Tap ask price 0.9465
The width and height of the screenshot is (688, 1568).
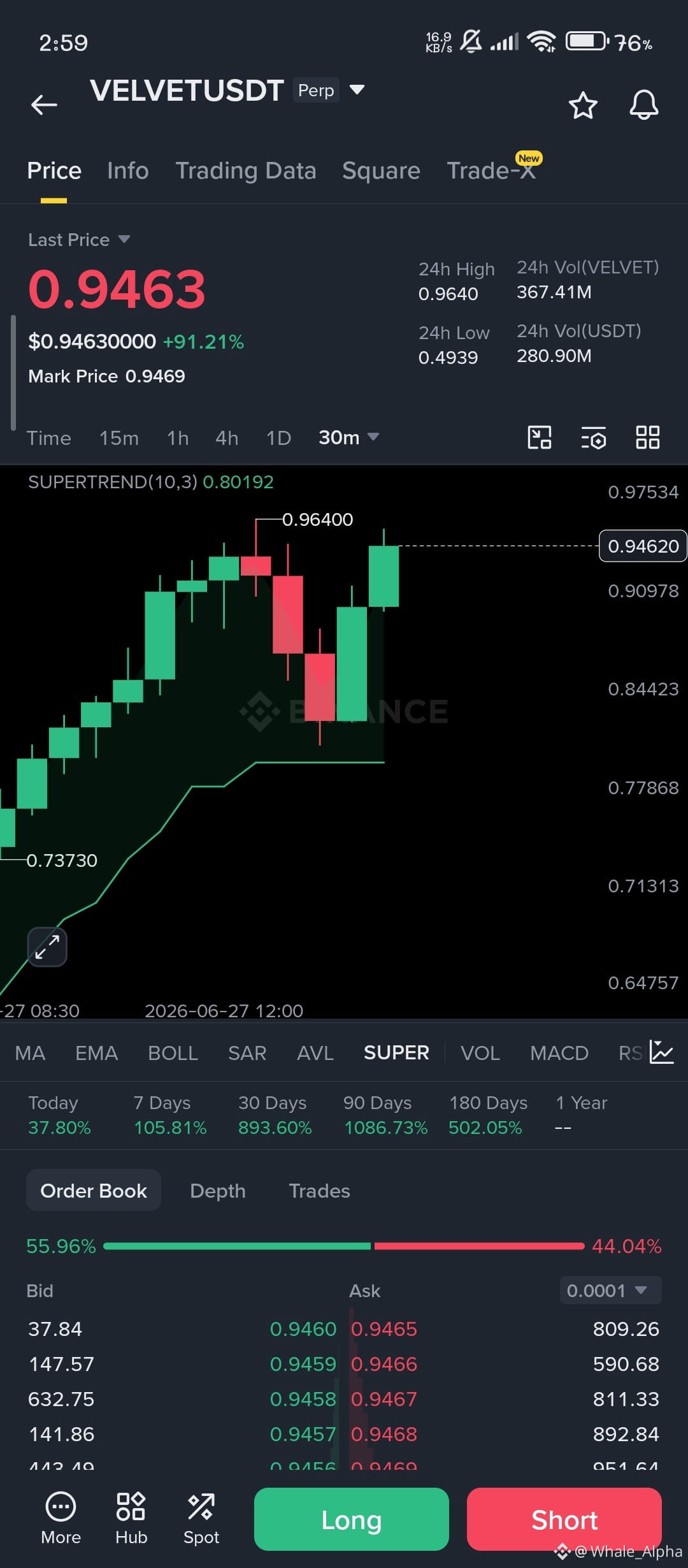(x=384, y=1329)
